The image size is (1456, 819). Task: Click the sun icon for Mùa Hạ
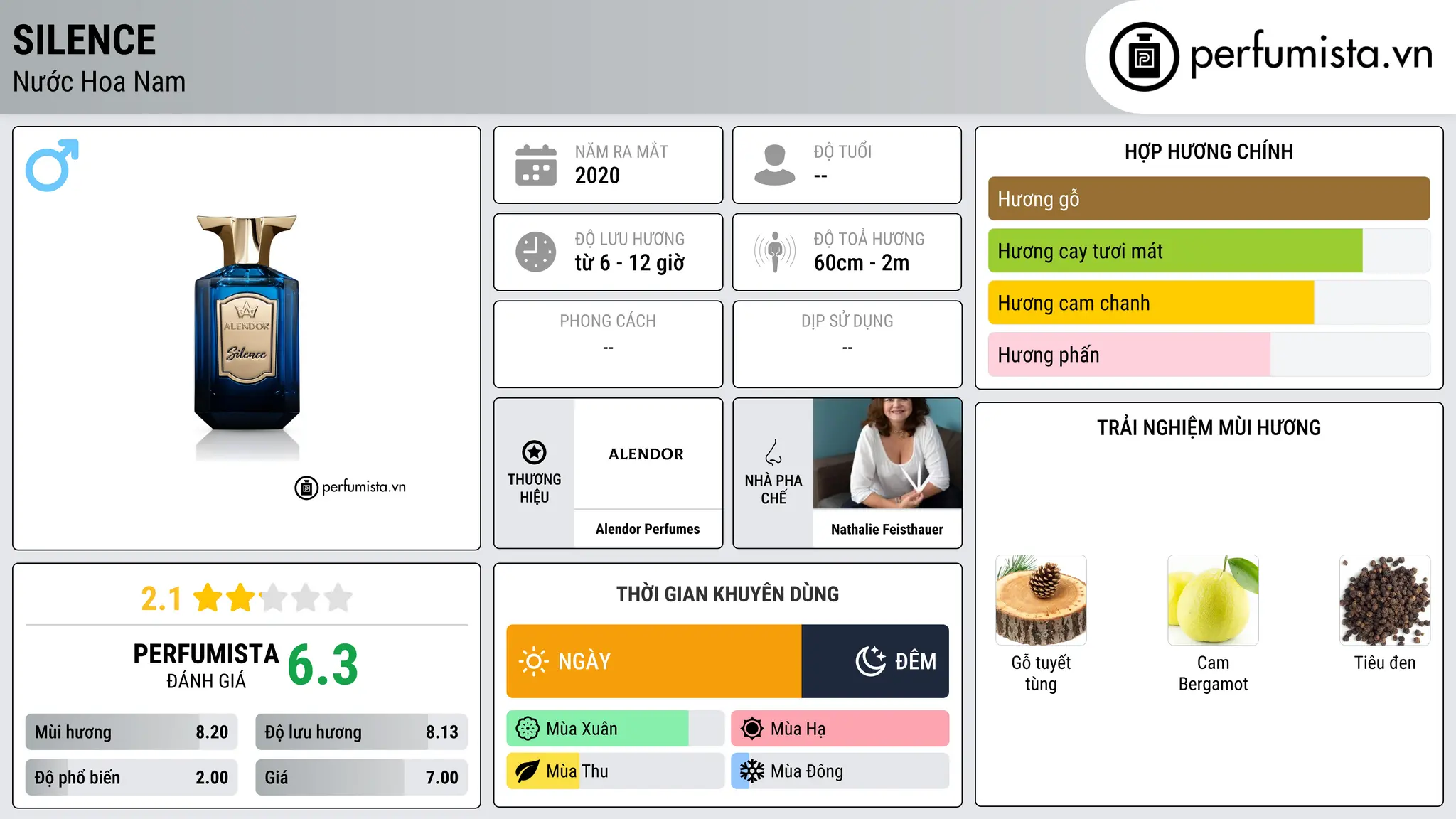[752, 729]
